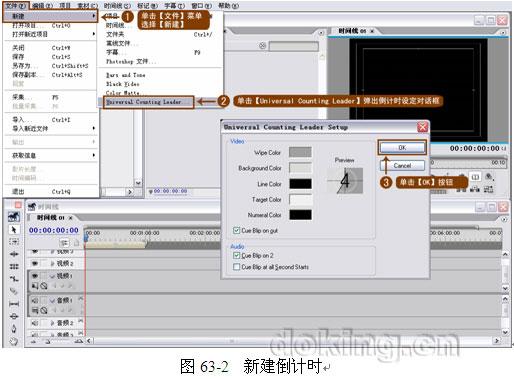Uncheck Cue Blip on out checkbox
The image size is (514, 379).
236,230
